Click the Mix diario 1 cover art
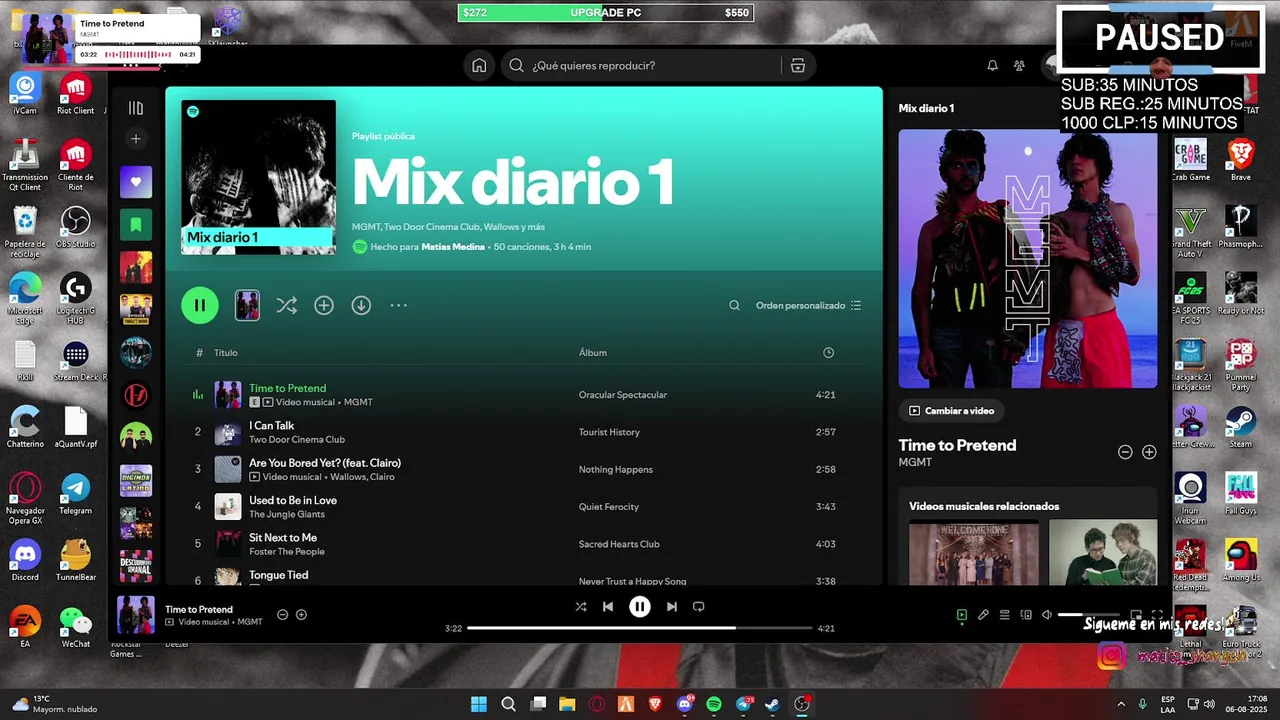The image size is (1280, 720). pyautogui.click(x=258, y=177)
